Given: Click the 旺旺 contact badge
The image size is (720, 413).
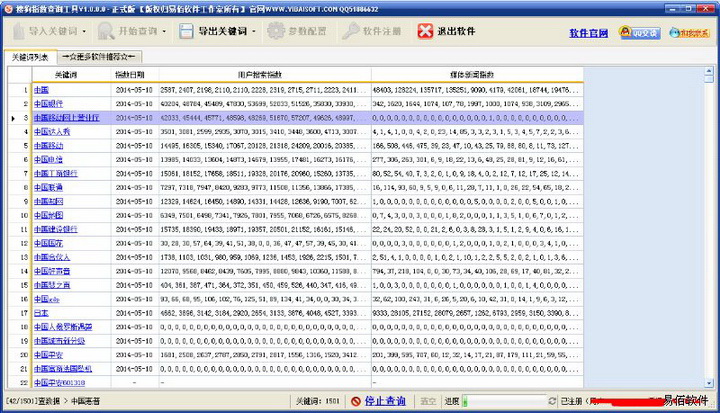Looking at the screenshot, I should pyautogui.click(x=689, y=33).
